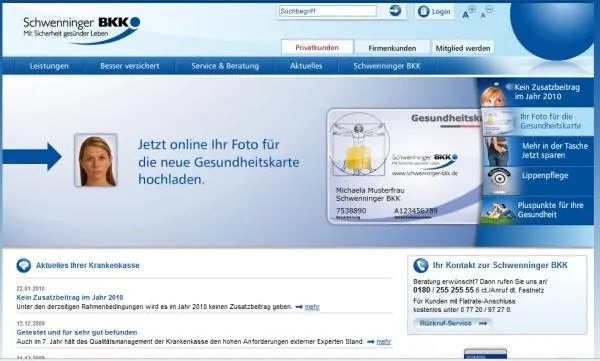Click the date 15.12.2009

(31, 323)
